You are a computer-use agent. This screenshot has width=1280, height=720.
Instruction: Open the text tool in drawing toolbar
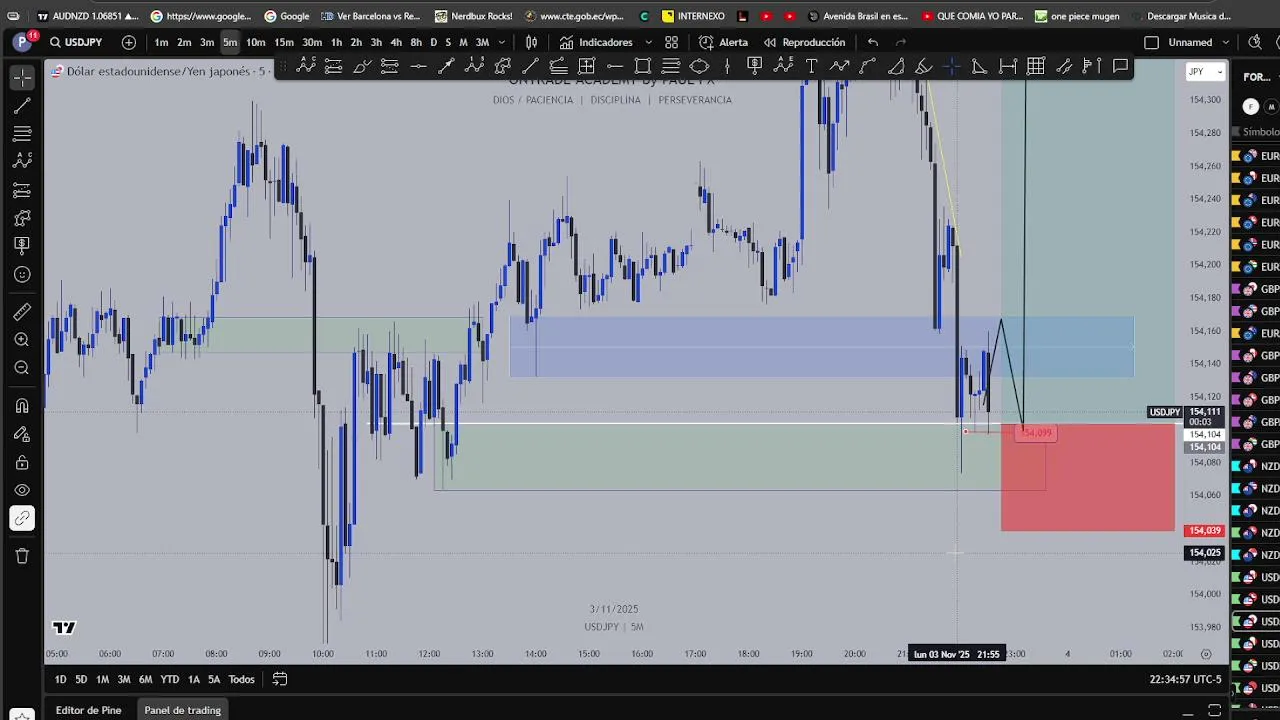[811, 66]
